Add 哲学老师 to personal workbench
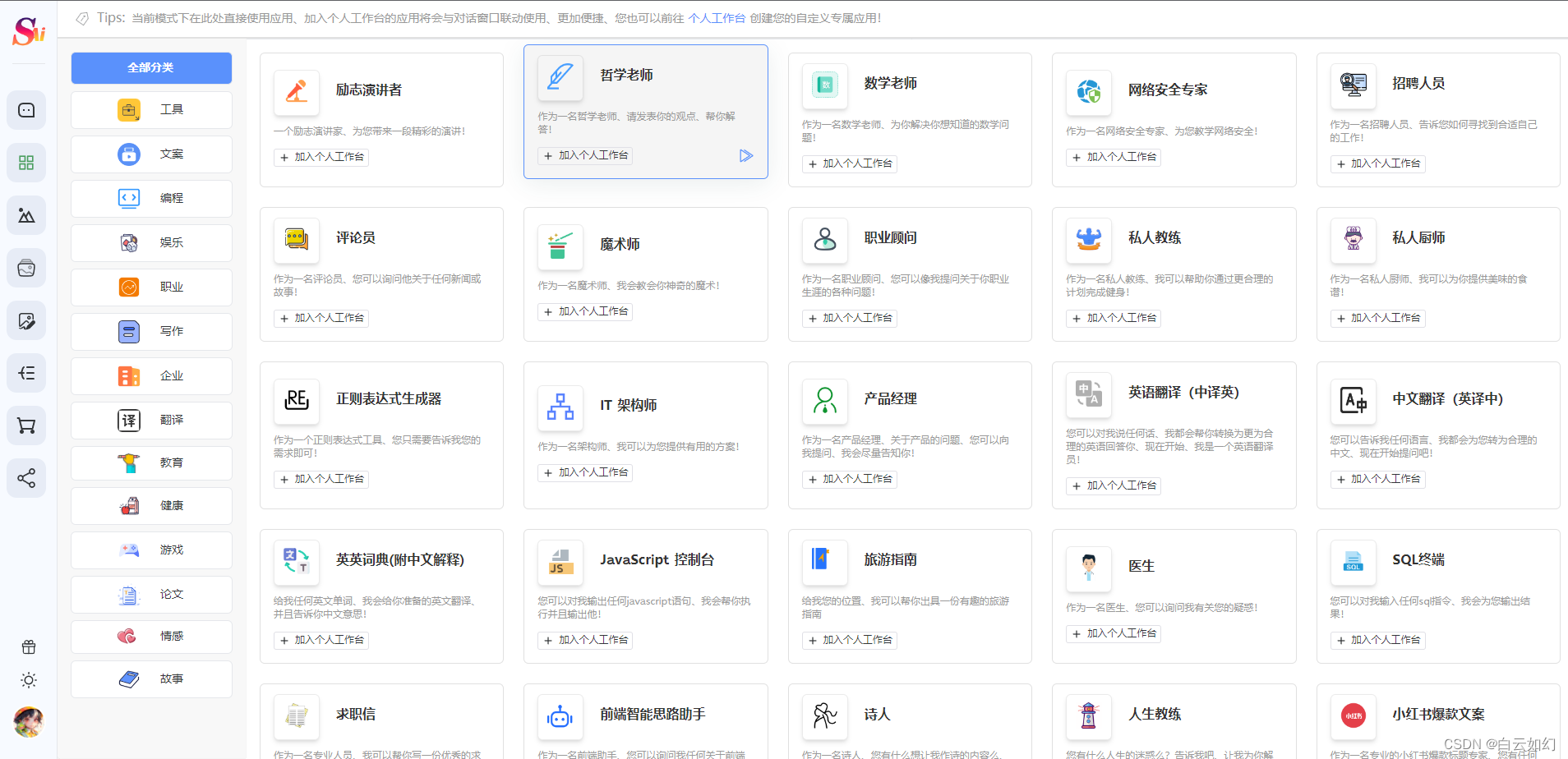The image size is (1568, 759). click(x=586, y=155)
